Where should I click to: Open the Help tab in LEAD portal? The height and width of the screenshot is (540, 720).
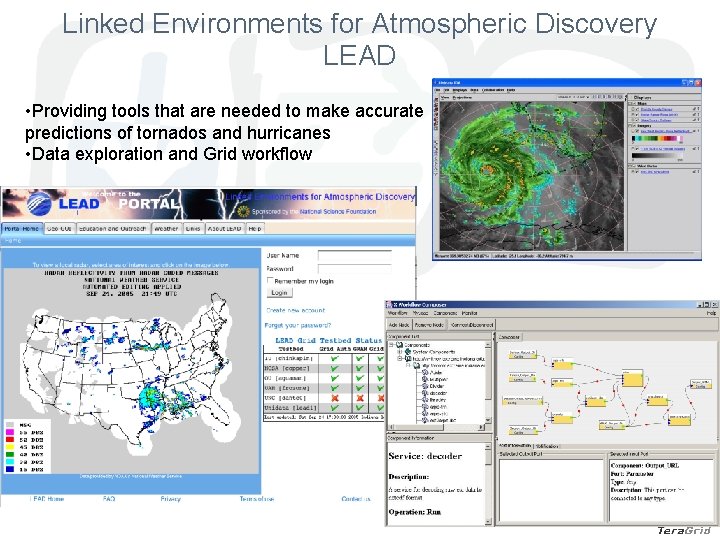point(255,229)
